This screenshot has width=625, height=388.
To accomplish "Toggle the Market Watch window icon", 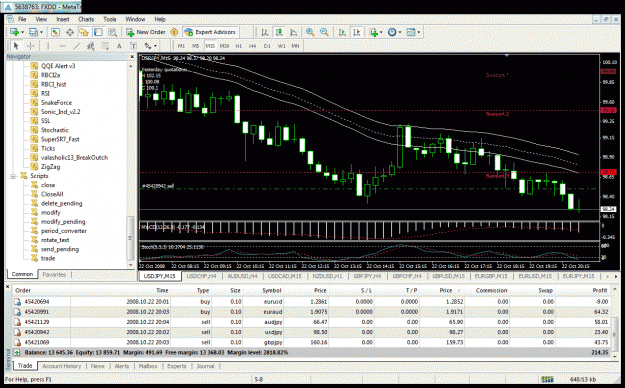I will pos(55,32).
